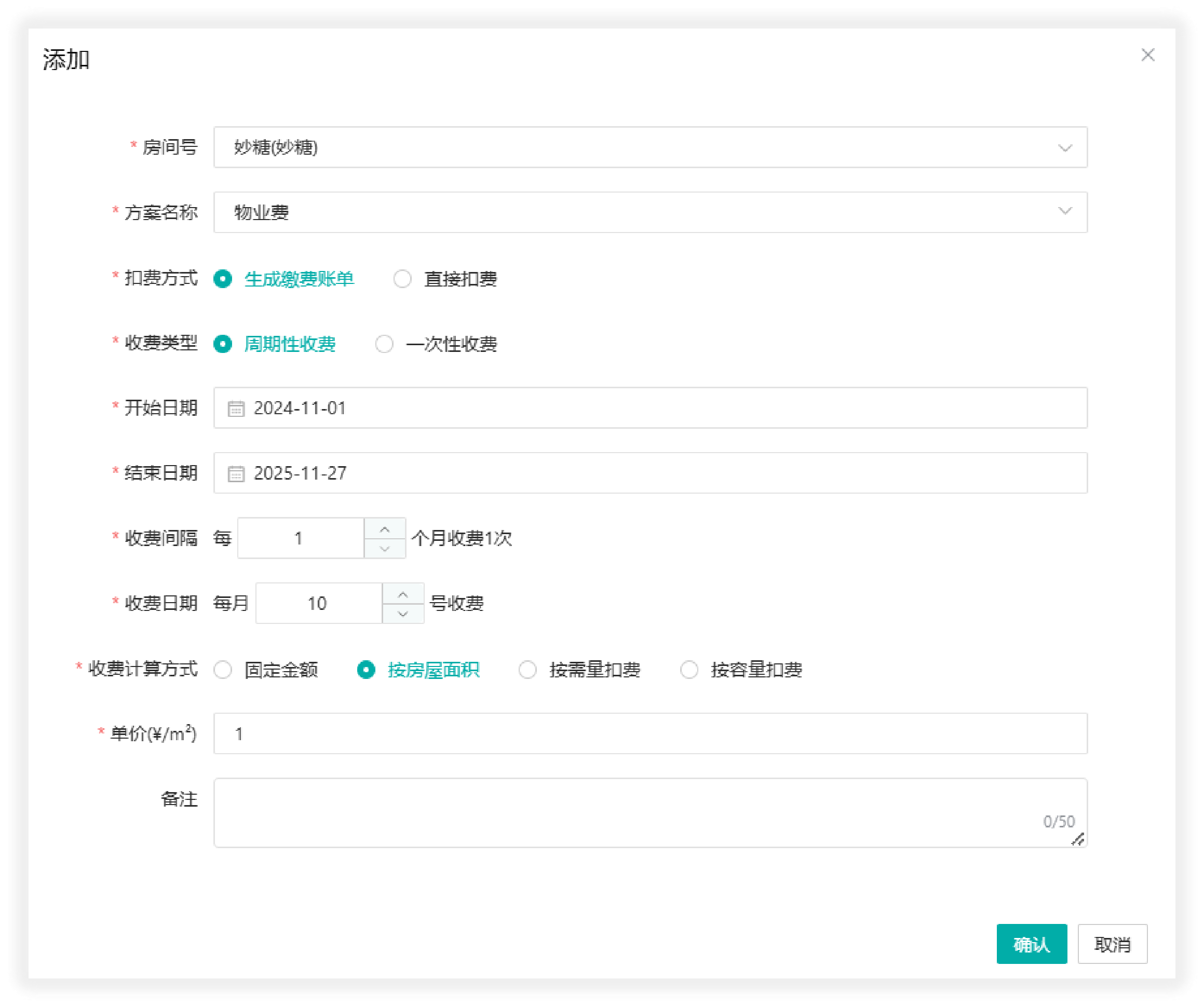Increase 收费间隔 using the up arrow
Image resolution: width=1204 pixels, height=1007 pixels.
[385, 527]
